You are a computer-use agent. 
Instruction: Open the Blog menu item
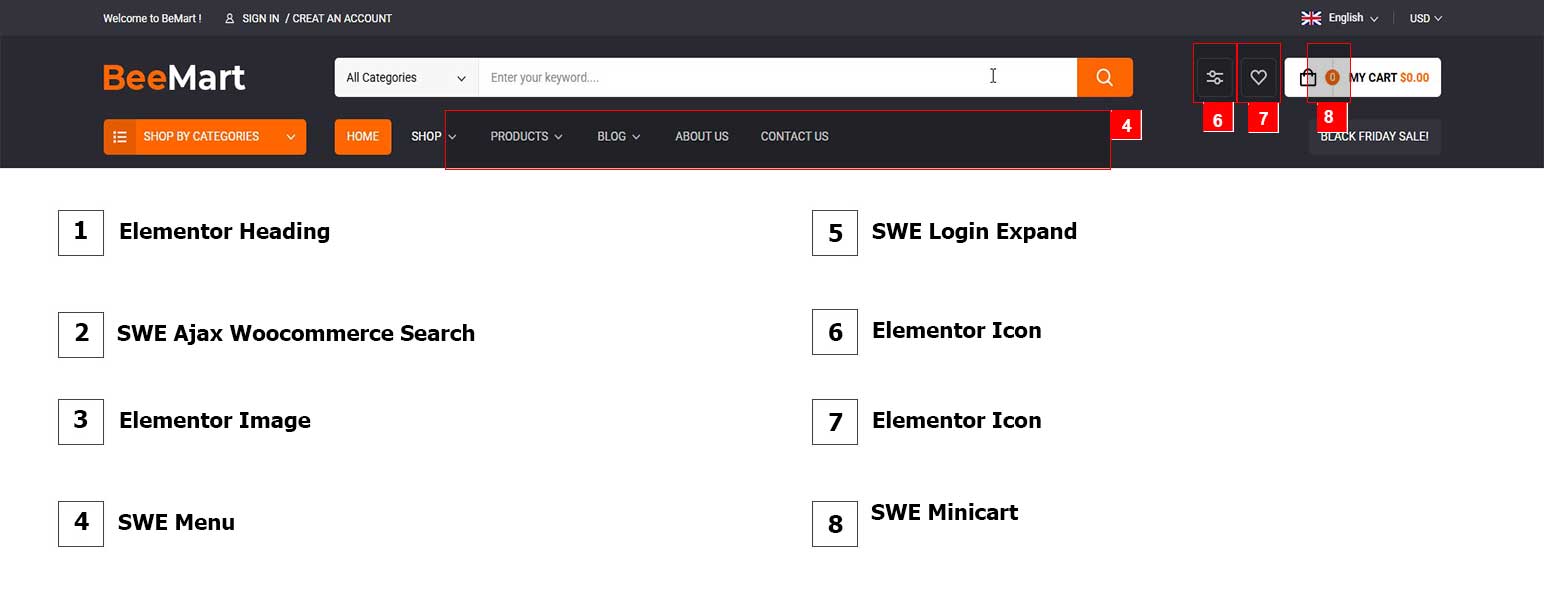coord(618,137)
